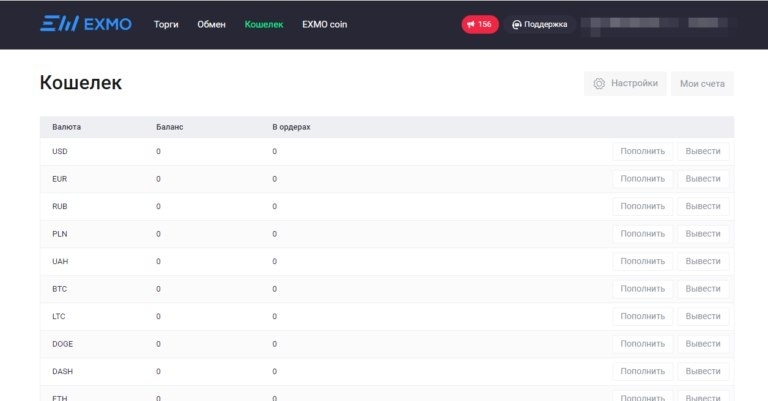This screenshot has height=401, width=768.
Task: Click the settings gear icon
Action: (x=599, y=84)
